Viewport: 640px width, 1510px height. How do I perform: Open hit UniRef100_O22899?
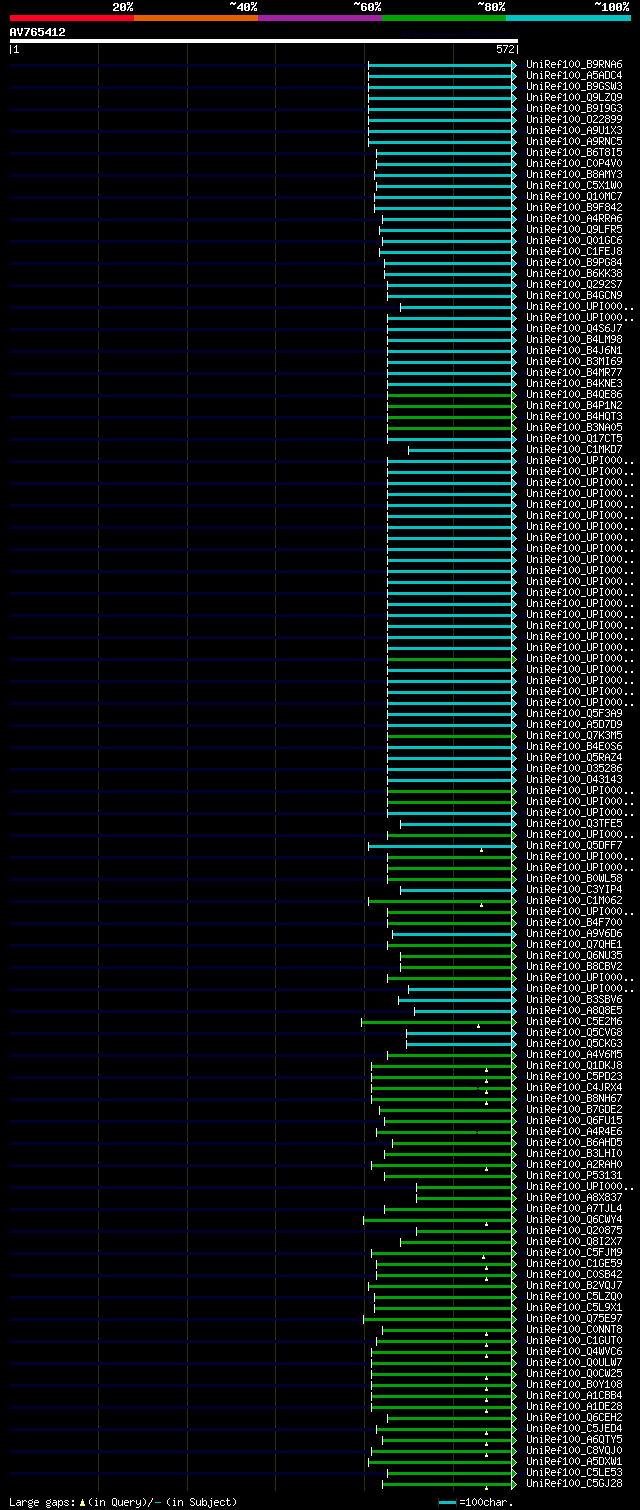coord(574,120)
